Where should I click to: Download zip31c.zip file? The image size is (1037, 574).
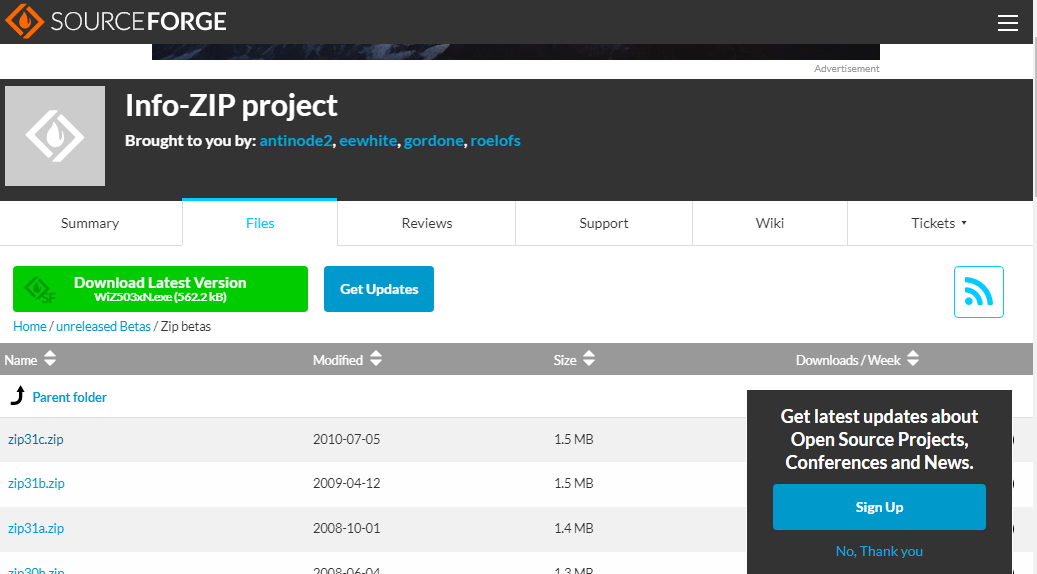pyautogui.click(x=36, y=439)
